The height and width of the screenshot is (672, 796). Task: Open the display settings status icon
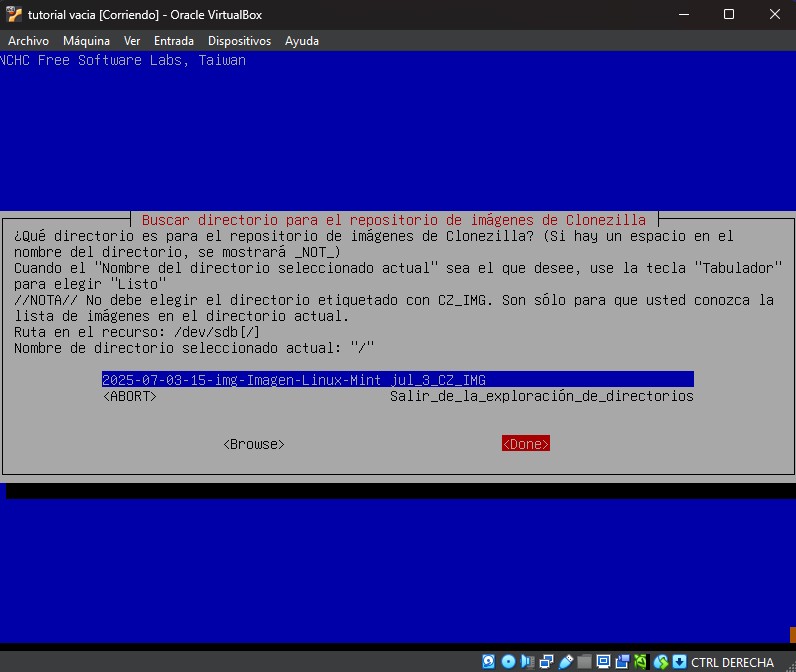pyautogui.click(x=603, y=661)
